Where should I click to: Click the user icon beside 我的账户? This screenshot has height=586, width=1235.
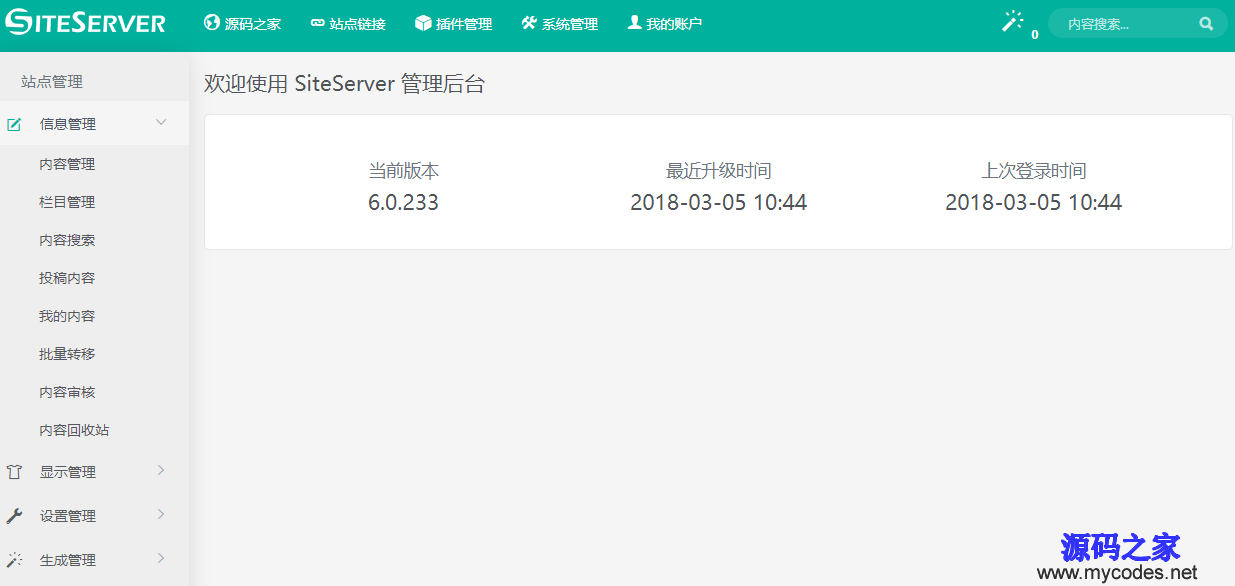[634, 22]
